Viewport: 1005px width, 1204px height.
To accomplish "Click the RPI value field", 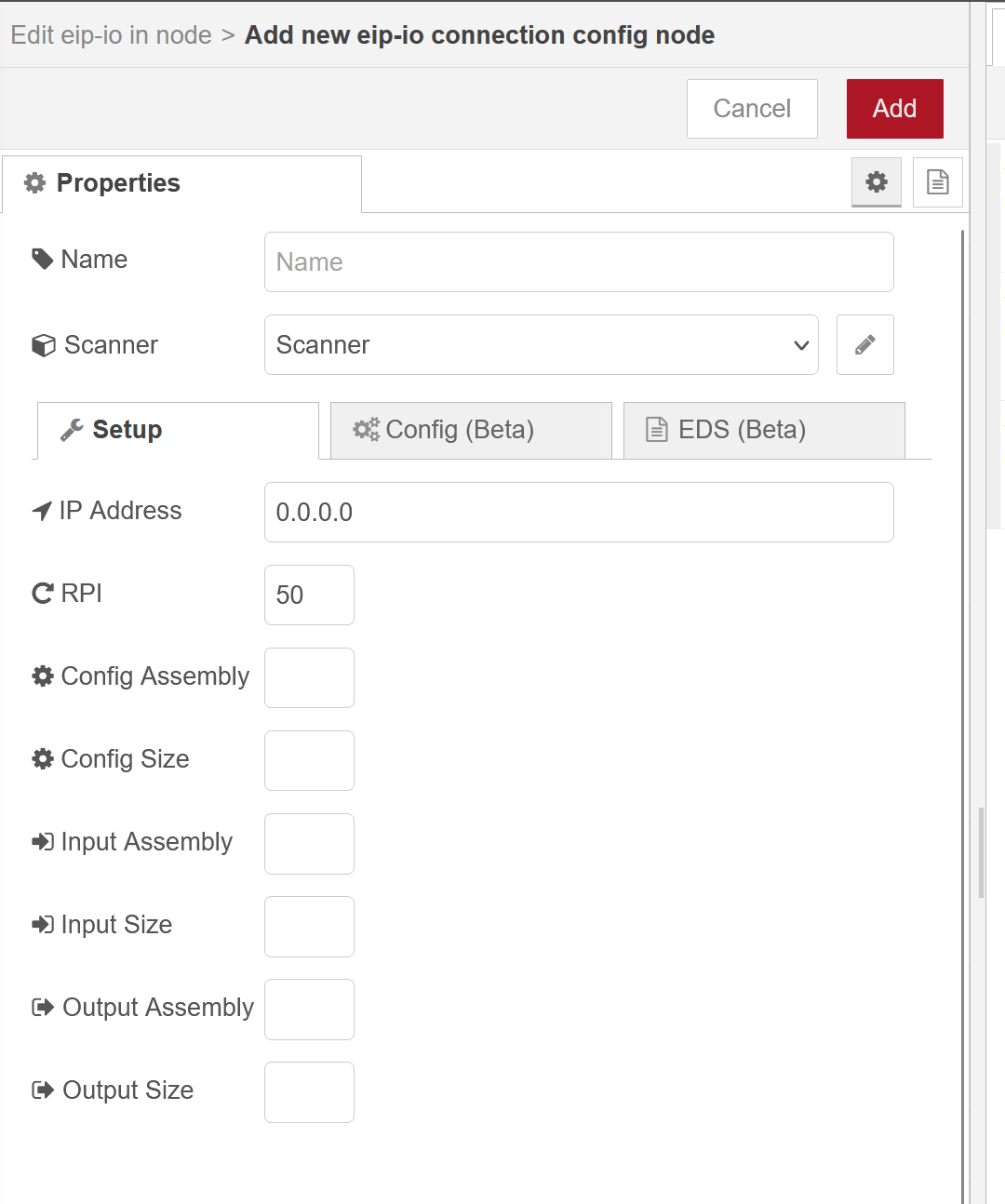I will click(309, 595).
